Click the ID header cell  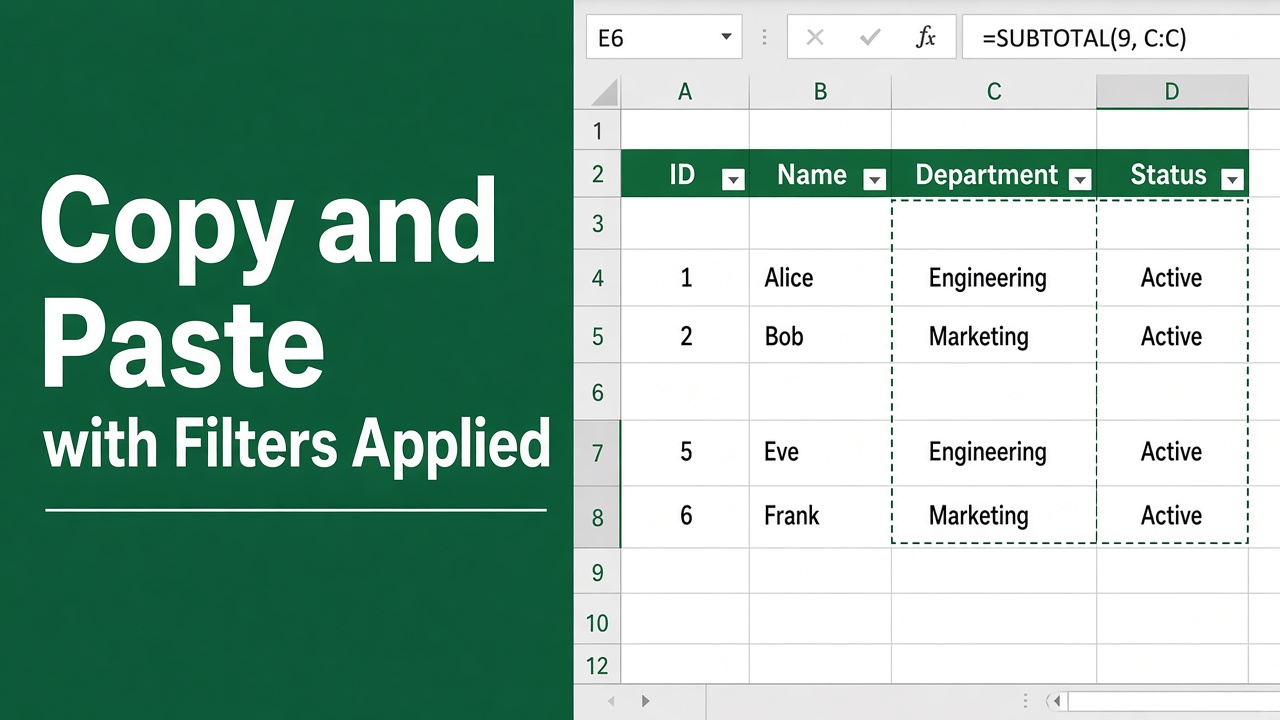coord(685,174)
